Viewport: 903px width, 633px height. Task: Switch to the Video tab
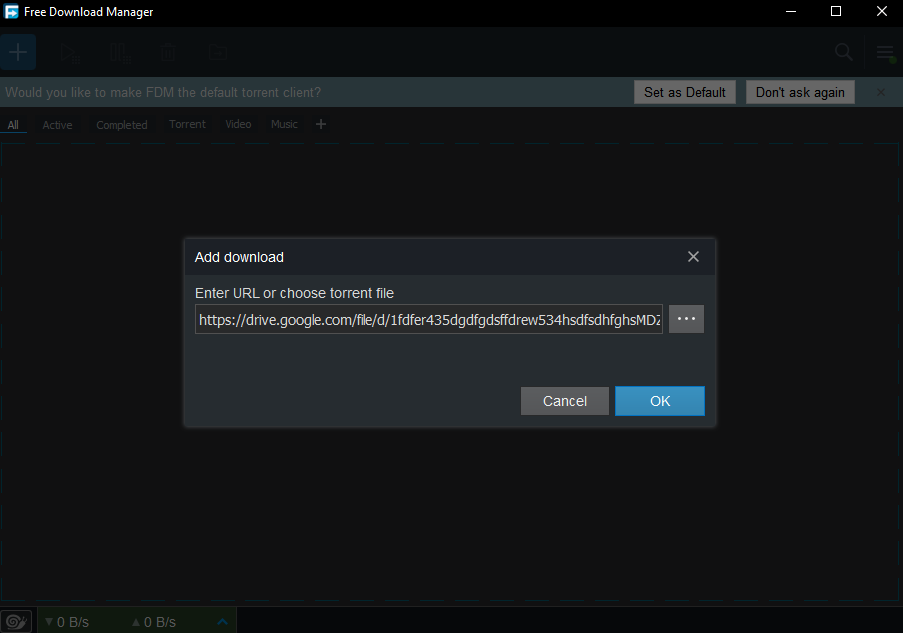pyautogui.click(x=238, y=124)
